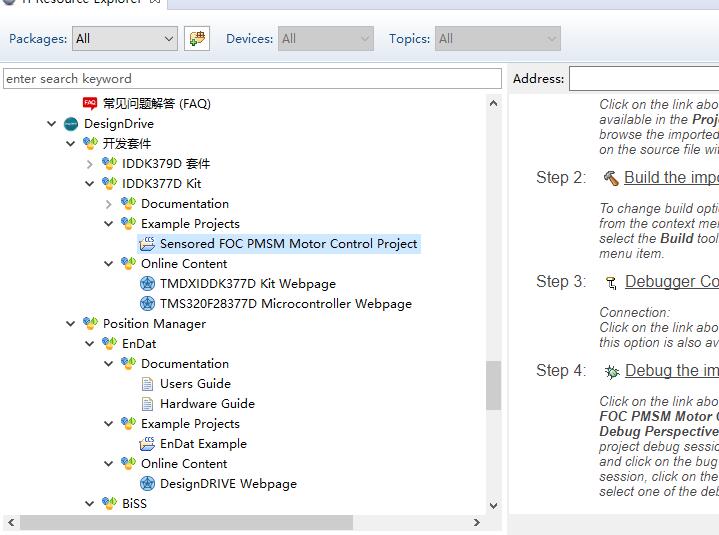Click the tree's horizontal scrollbar
719x535 pixels.
click(187, 523)
